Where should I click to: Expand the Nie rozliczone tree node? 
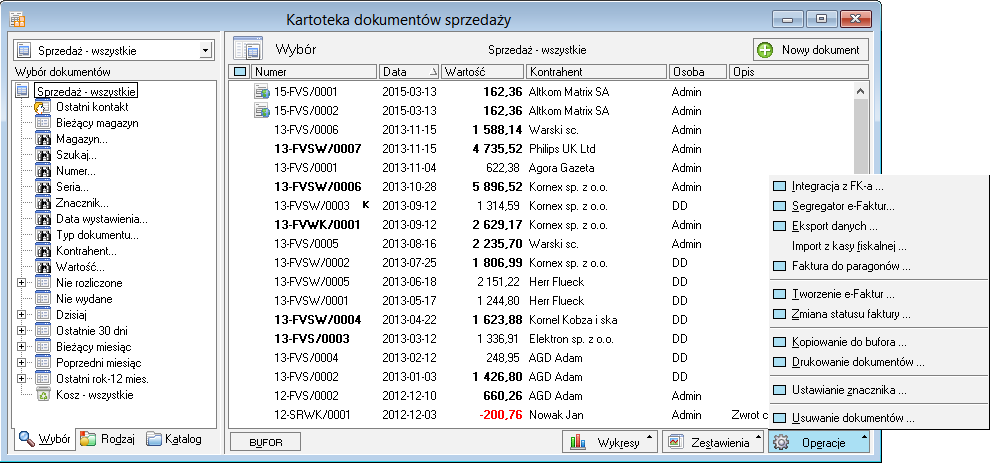[x=22, y=283]
